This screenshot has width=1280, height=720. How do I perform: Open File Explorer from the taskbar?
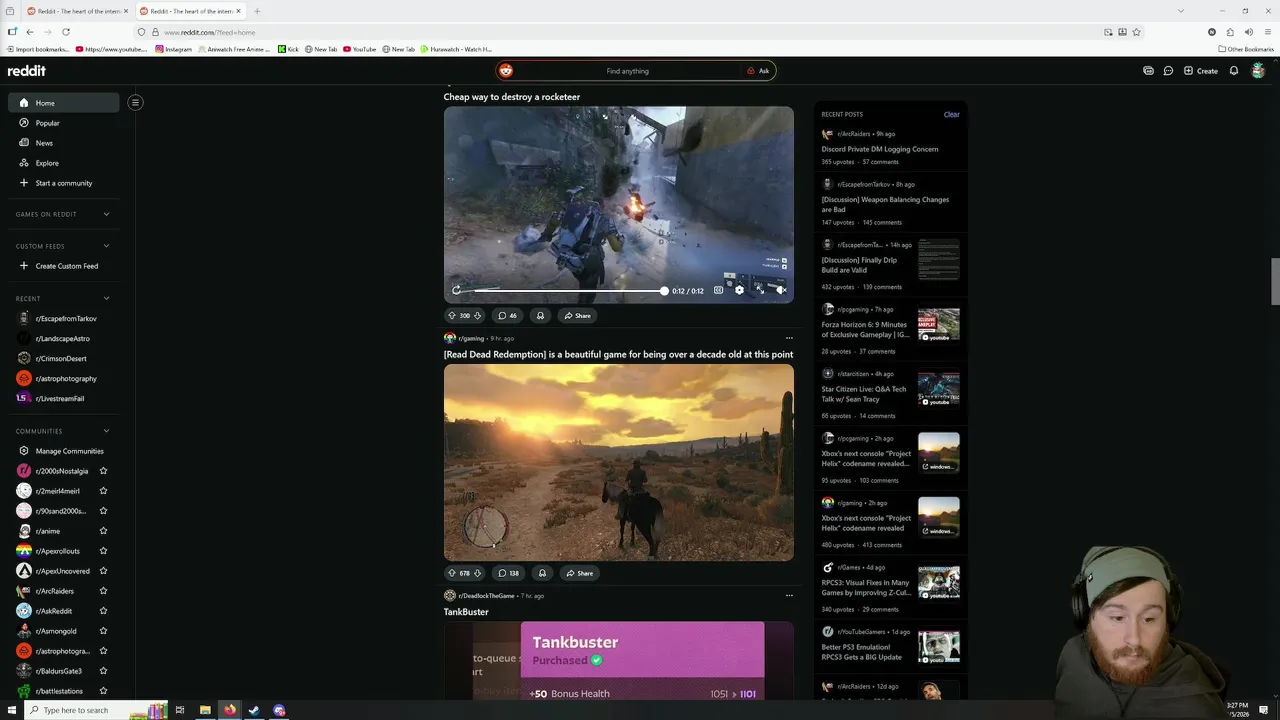coord(205,710)
